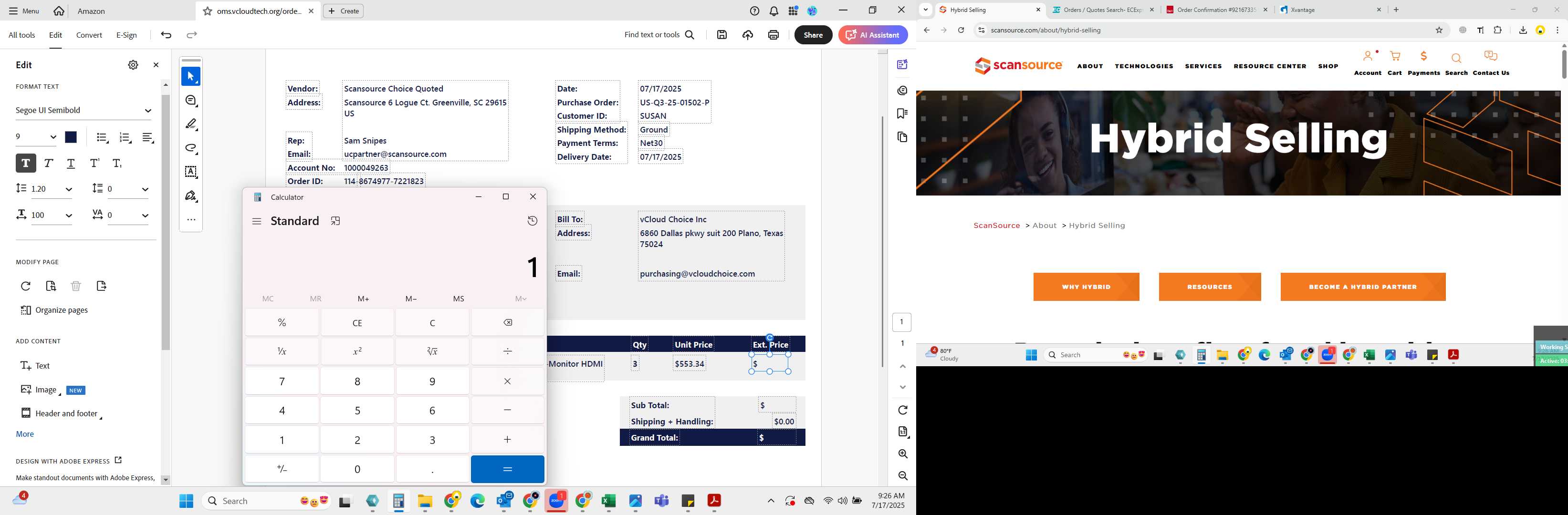Open the Bookmarks panel in right rail
Screen dimensions: 1568x515
coord(902,113)
